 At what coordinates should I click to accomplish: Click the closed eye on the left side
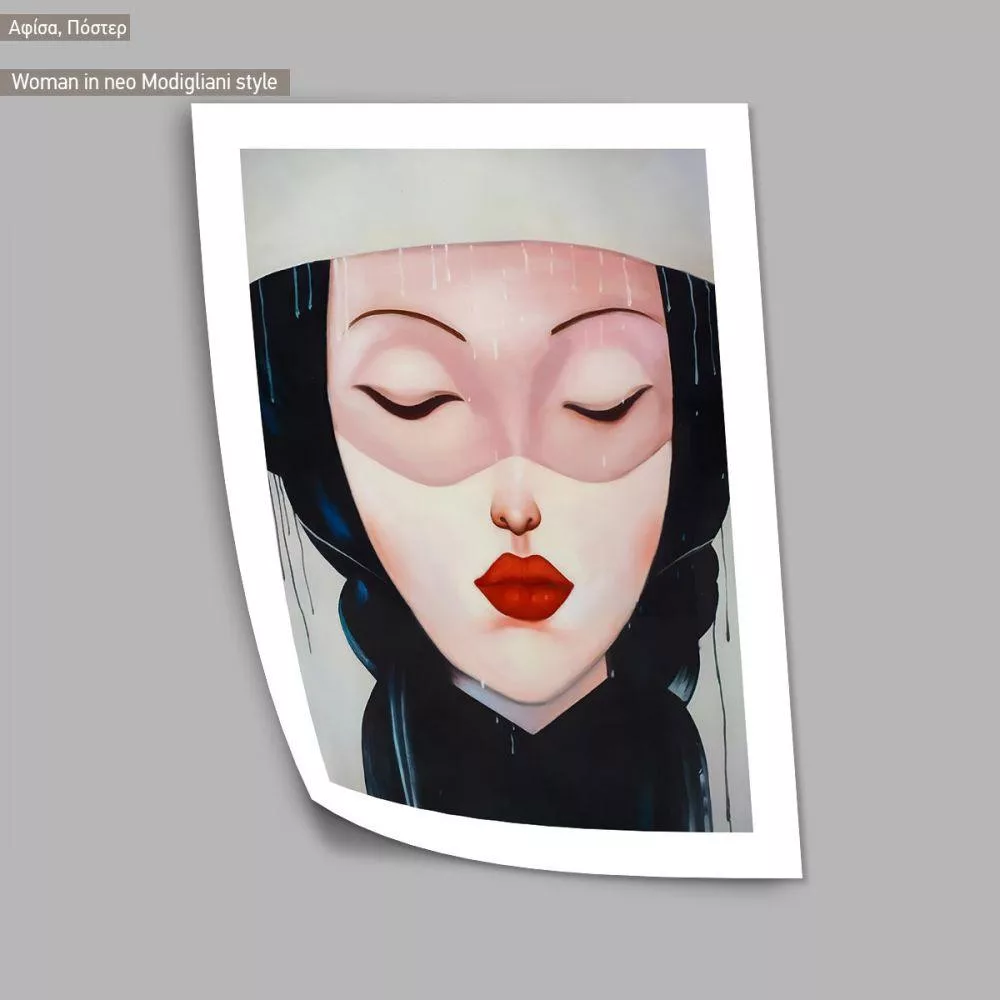410,404
